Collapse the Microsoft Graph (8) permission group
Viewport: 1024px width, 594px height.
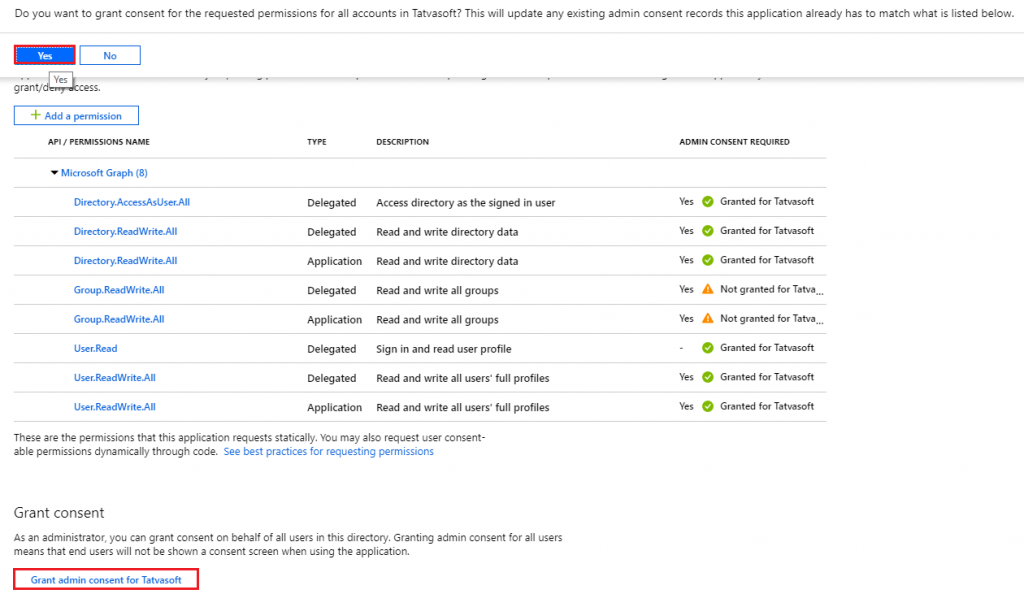(54, 172)
